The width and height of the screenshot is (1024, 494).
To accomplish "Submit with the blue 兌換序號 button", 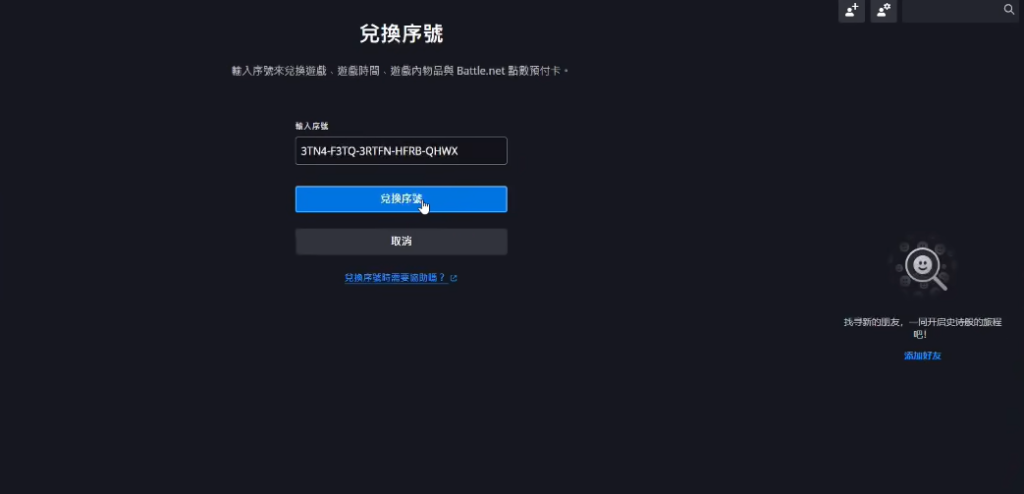I will pyautogui.click(x=401, y=199).
